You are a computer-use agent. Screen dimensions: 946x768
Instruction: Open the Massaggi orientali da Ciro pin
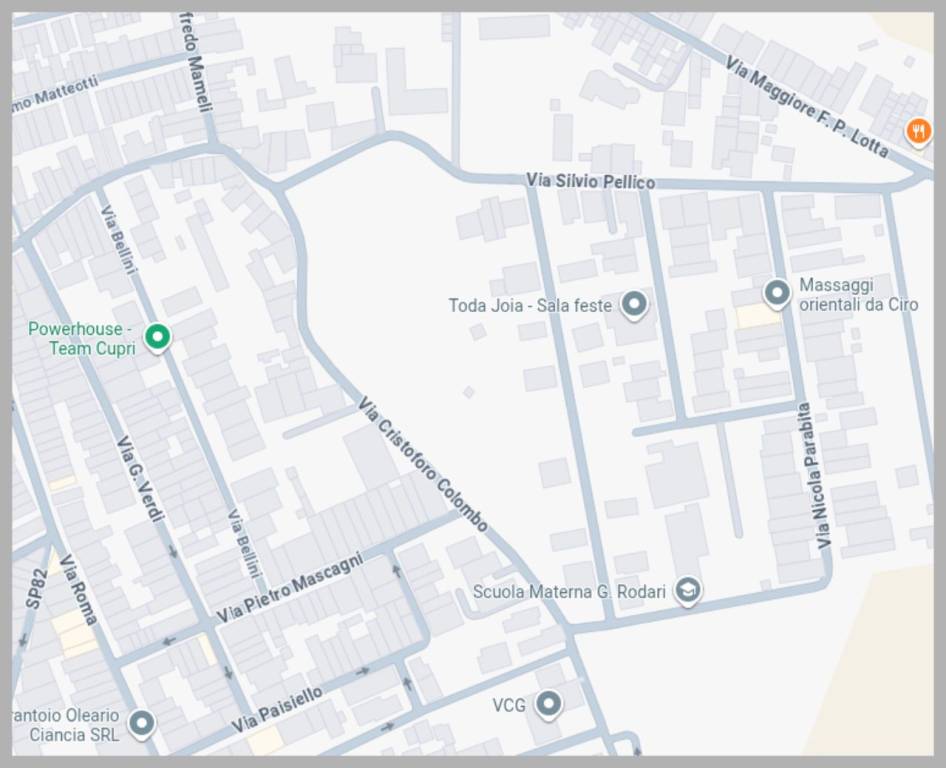[777, 293]
